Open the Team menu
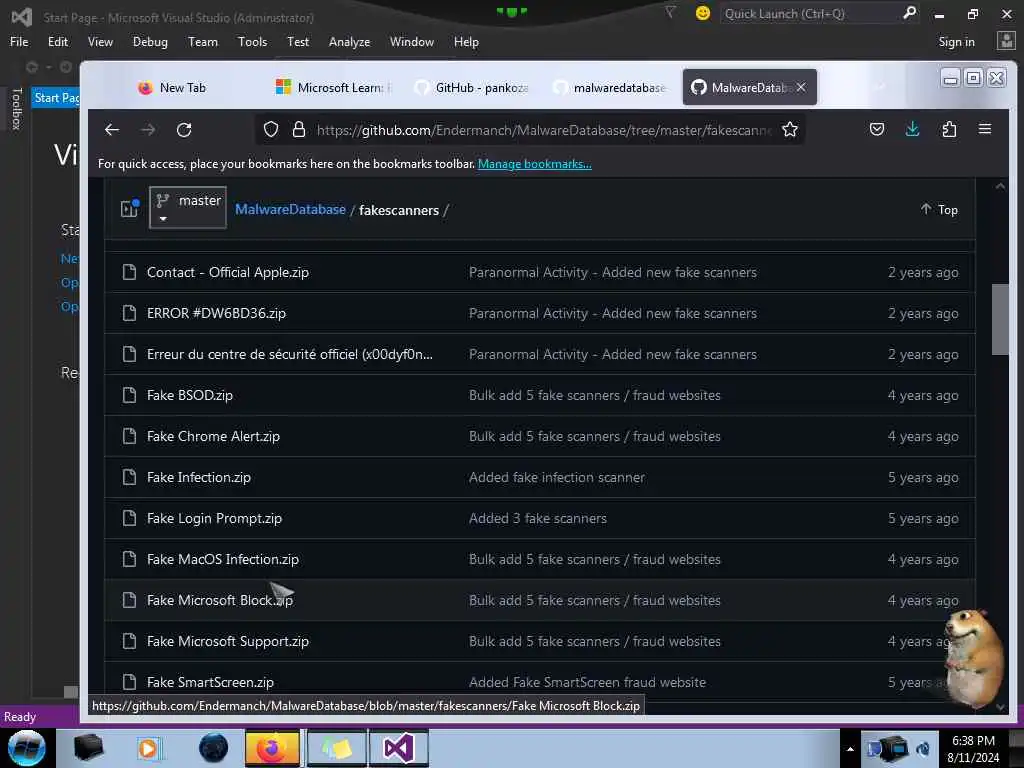 pyautogui.click(x=203, y=42)
